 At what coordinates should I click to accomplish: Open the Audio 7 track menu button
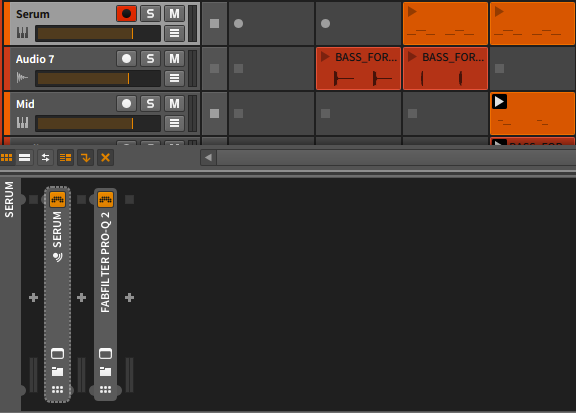tap(174, 78)
